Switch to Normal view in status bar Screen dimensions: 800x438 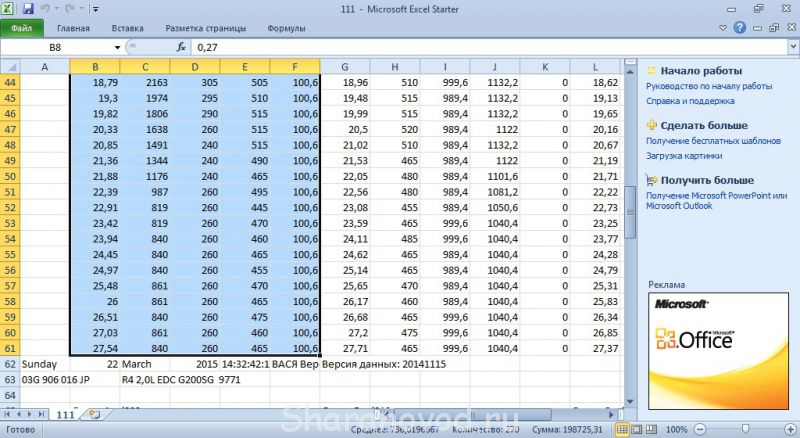[622, 429]
